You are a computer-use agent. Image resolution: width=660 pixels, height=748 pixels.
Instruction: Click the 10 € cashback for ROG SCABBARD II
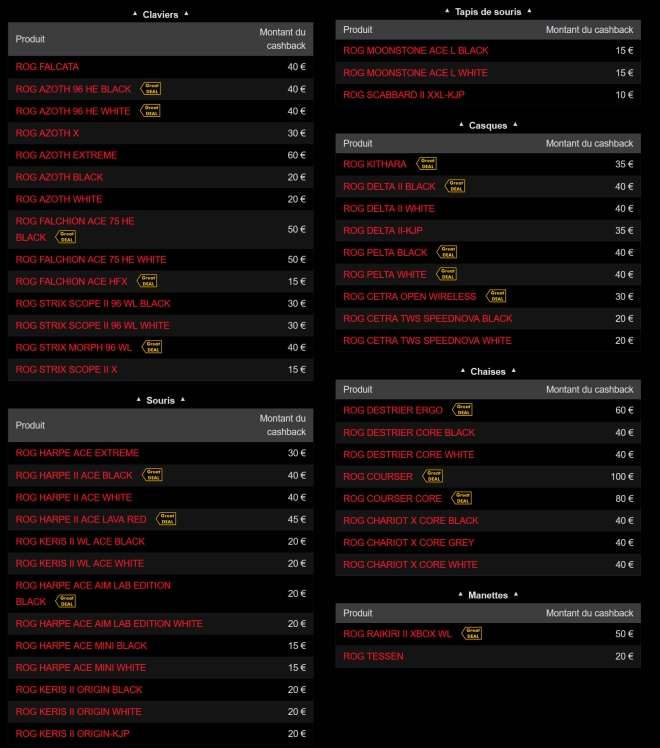(624, 94)
